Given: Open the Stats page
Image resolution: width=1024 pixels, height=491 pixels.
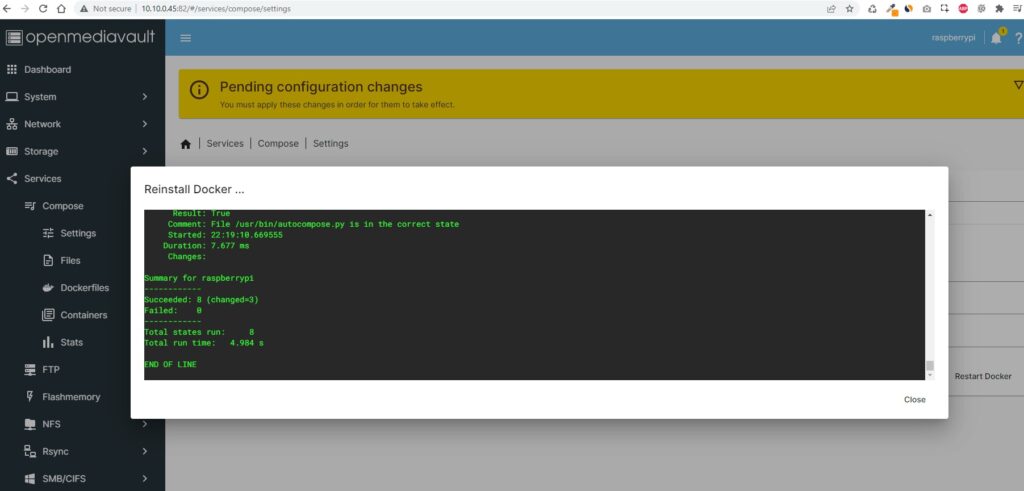Looking at the screenshot, I should coord(72,342).
